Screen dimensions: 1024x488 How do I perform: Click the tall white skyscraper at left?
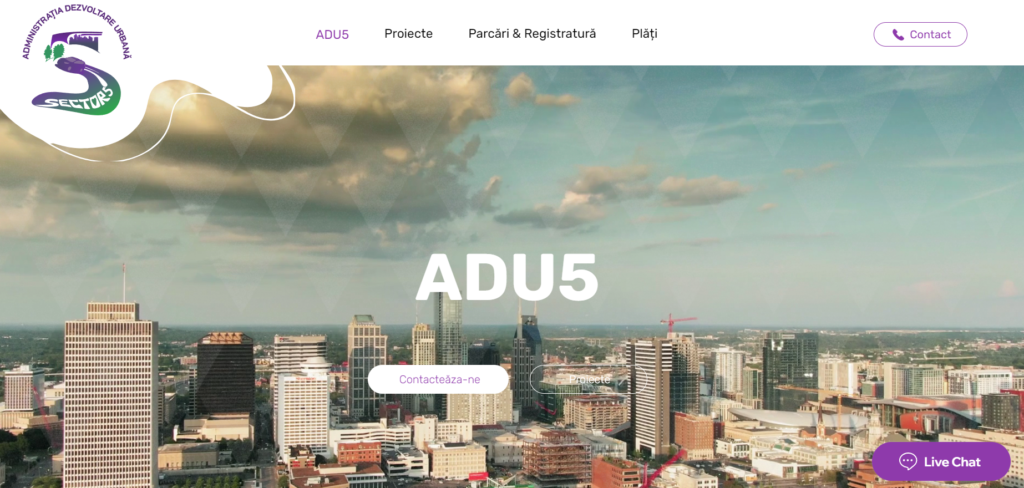pyautogui.click(x=110, y=392)
